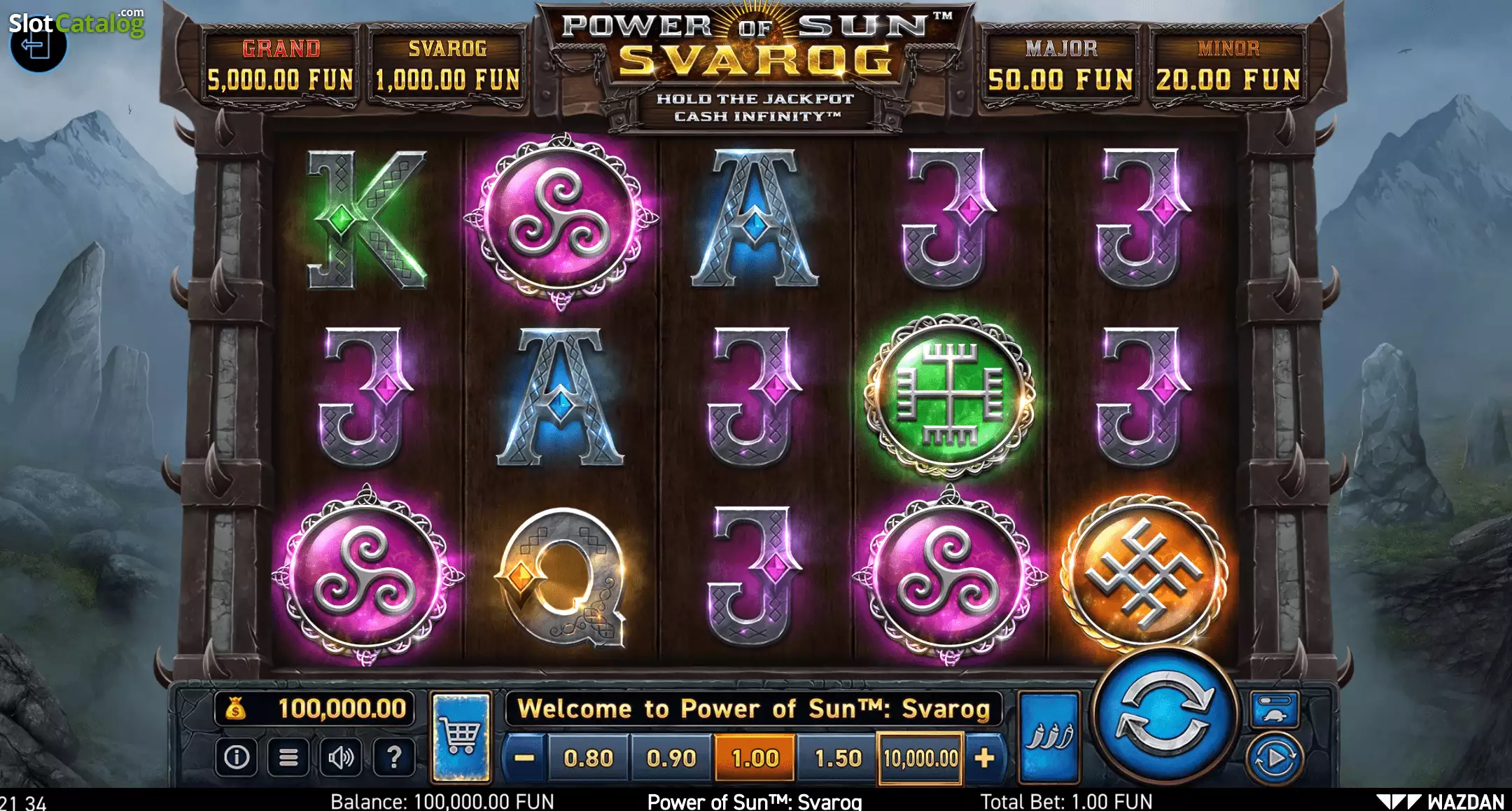This screenshot has height=811, width=1512.
Task: Open the chili peppers volatility setting
Action: coord(1049,737)
